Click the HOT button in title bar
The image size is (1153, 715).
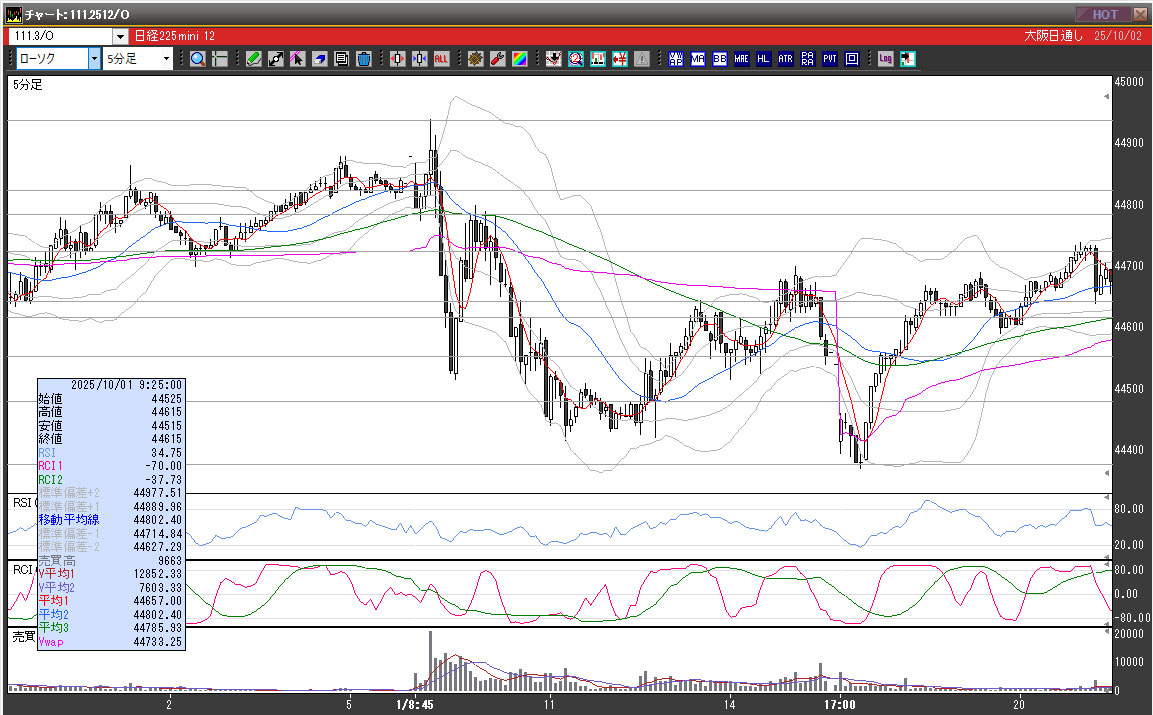pyautogui.click(x=1104, y=14)
